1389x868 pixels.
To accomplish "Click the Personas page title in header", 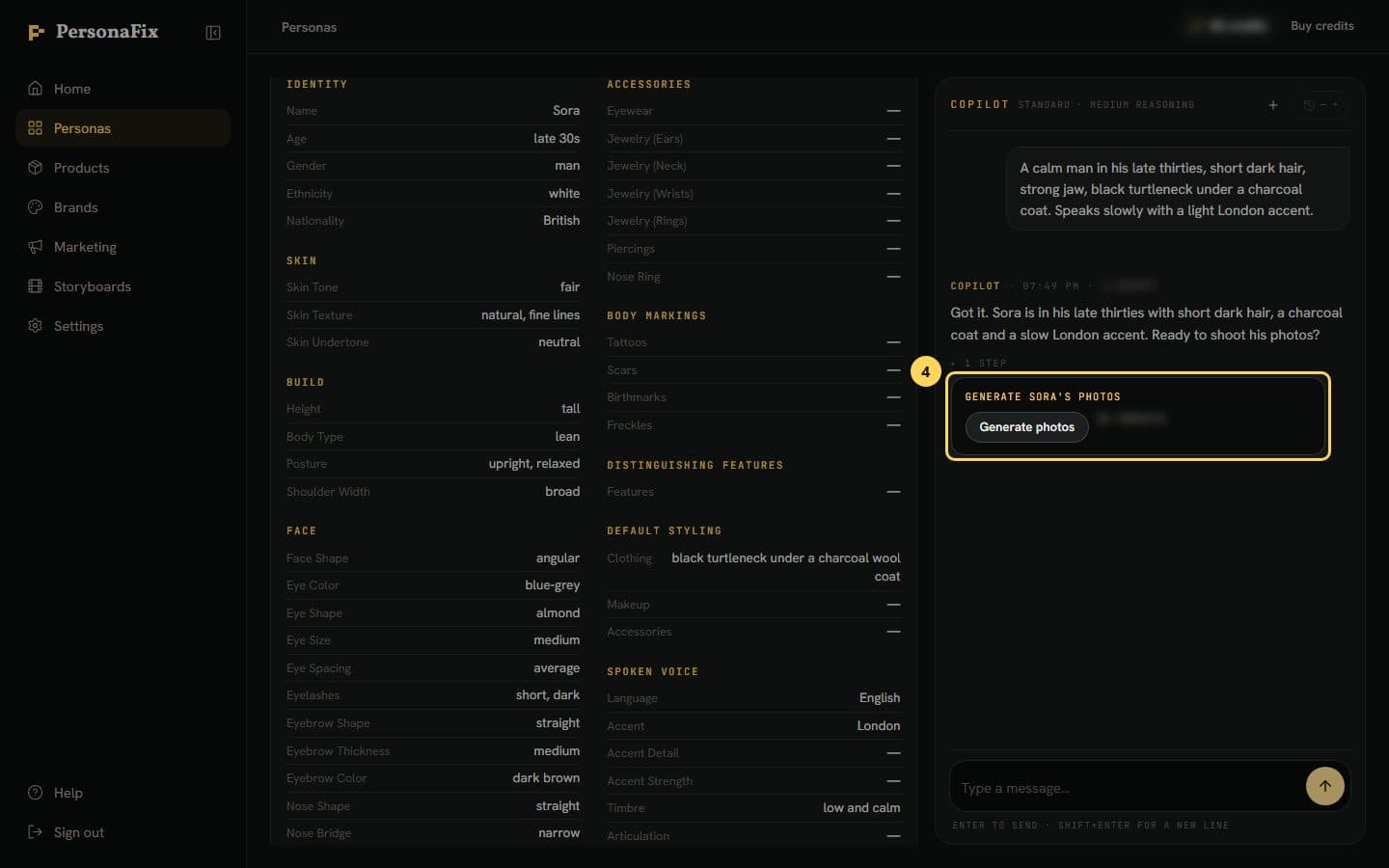I will tap(309, 27).
